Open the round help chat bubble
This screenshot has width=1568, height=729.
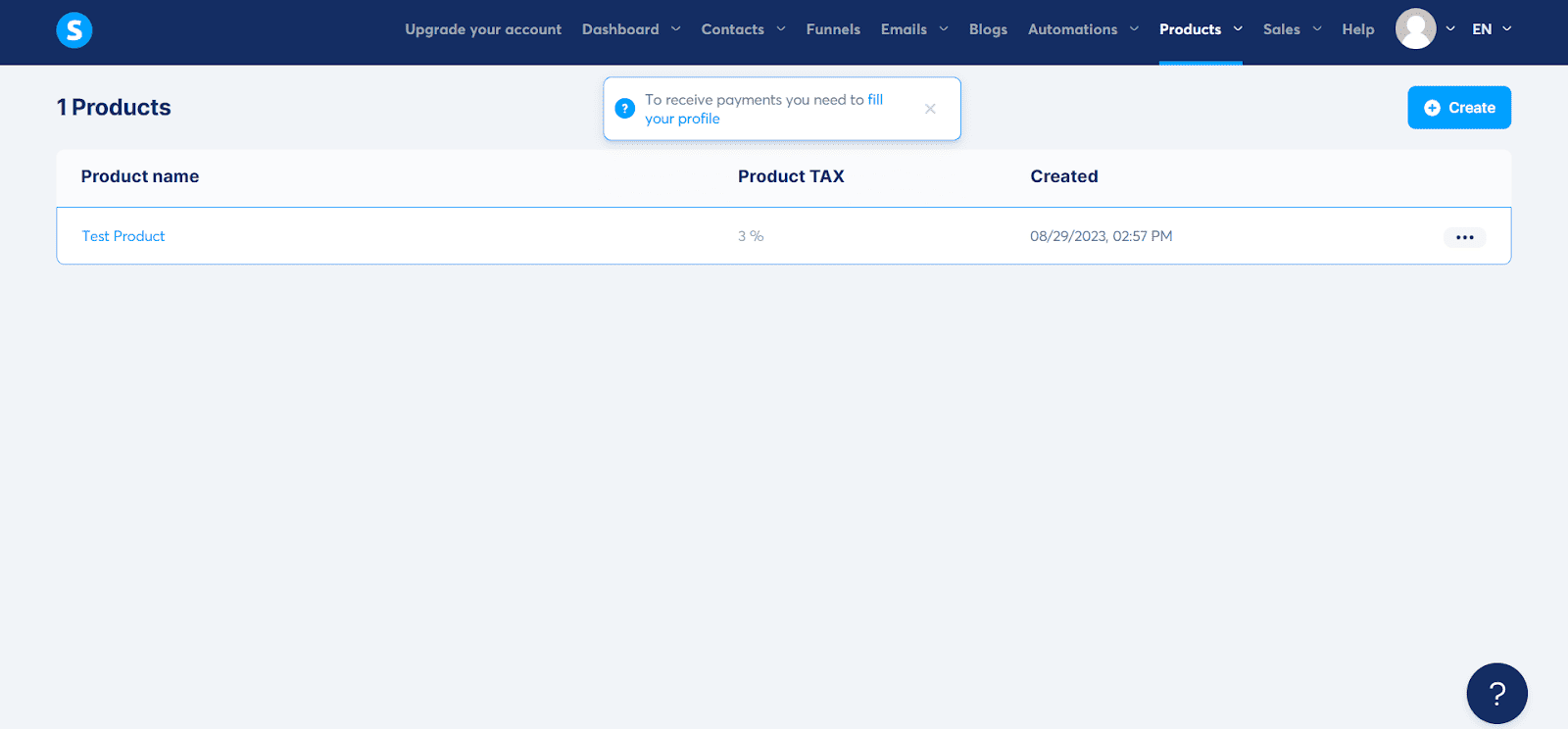(x=1496, y=694)
